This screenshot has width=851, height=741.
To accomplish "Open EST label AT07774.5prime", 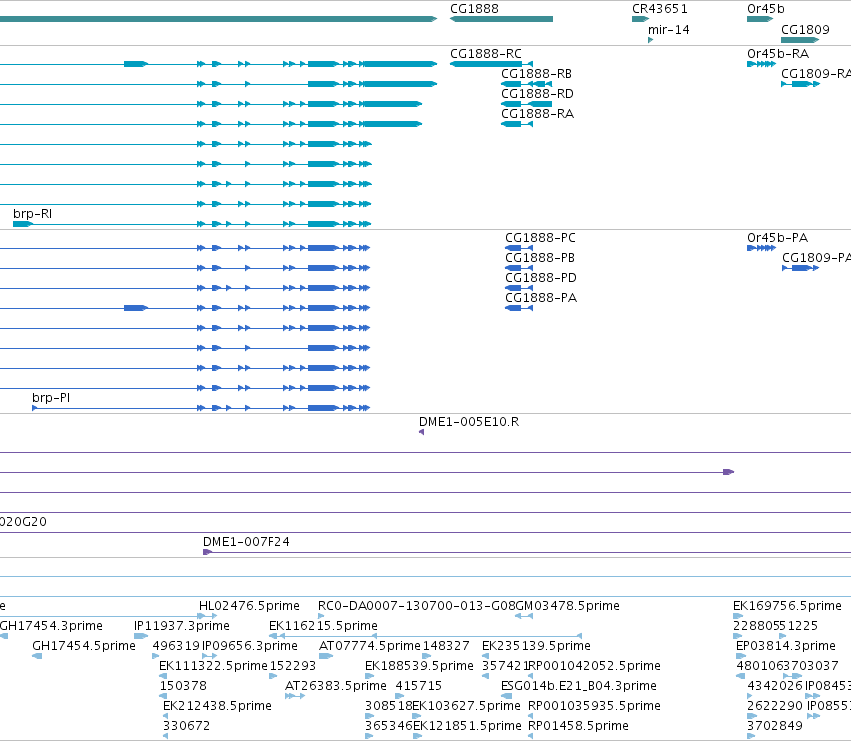I will click(370, 646).
